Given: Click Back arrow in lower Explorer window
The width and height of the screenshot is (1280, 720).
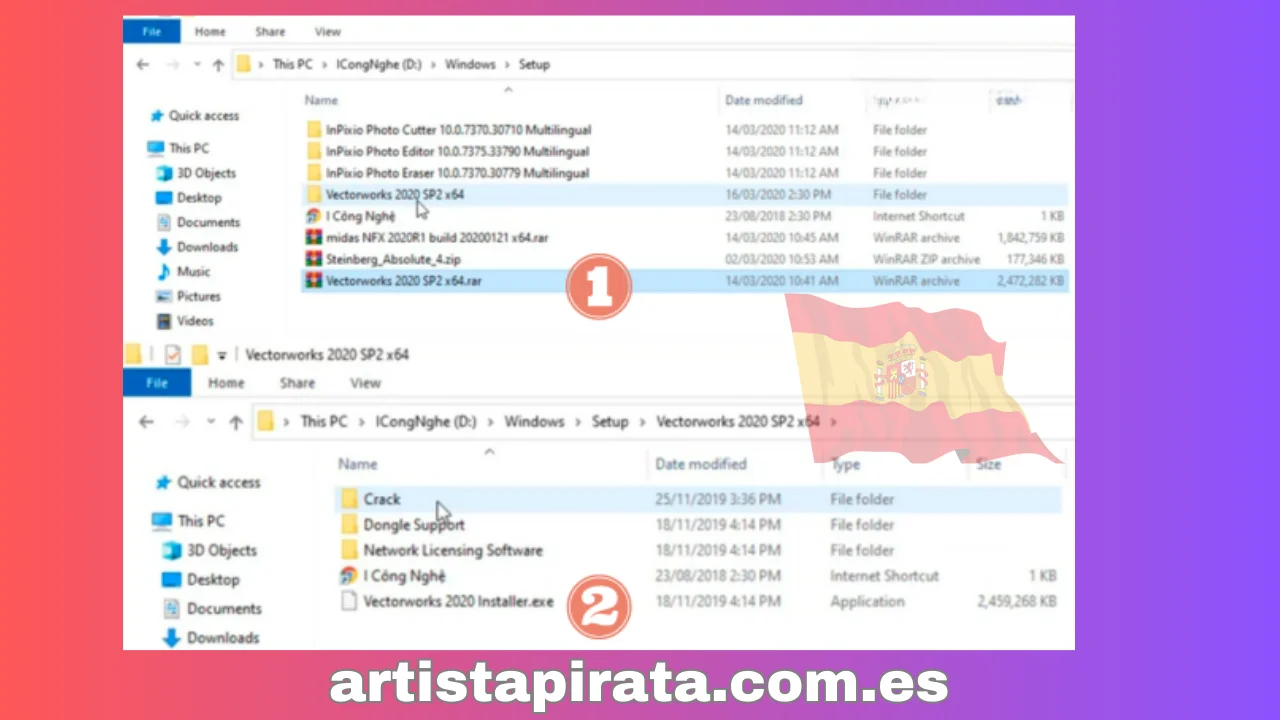Looking at the screenshot, I should (146, 422).
